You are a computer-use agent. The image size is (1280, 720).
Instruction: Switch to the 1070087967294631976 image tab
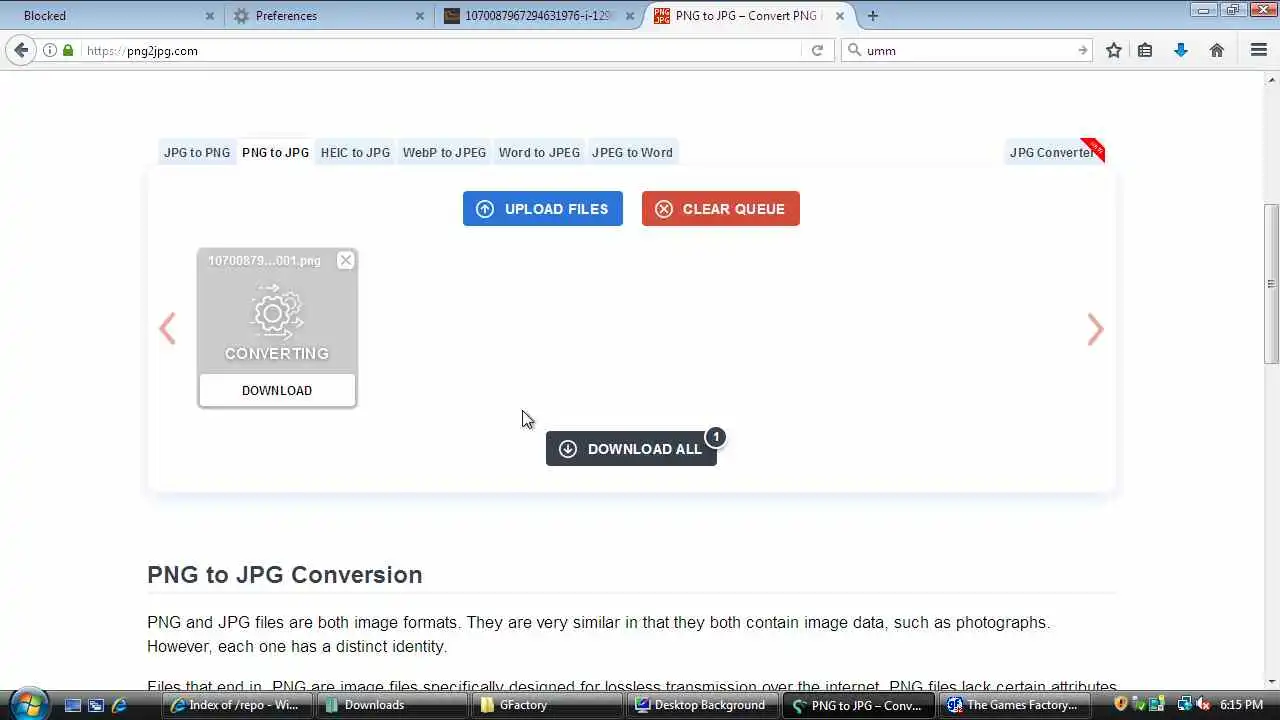(538, 15)
